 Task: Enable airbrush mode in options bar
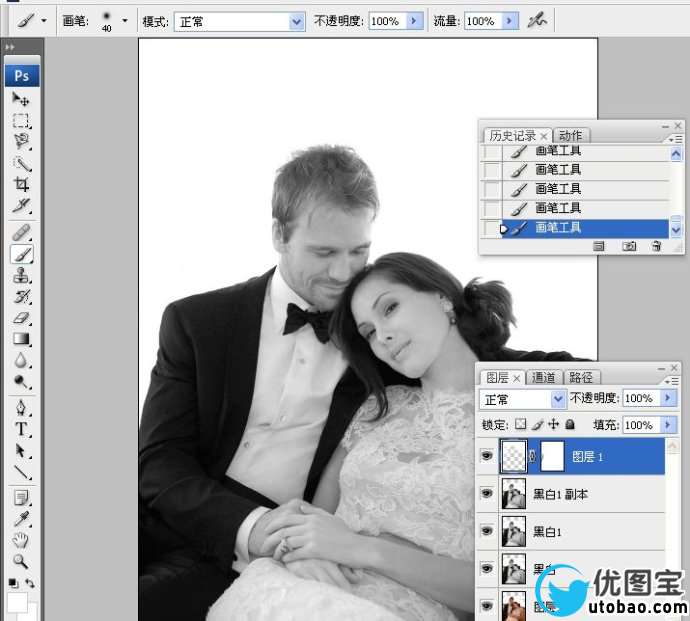pos(537,19)
